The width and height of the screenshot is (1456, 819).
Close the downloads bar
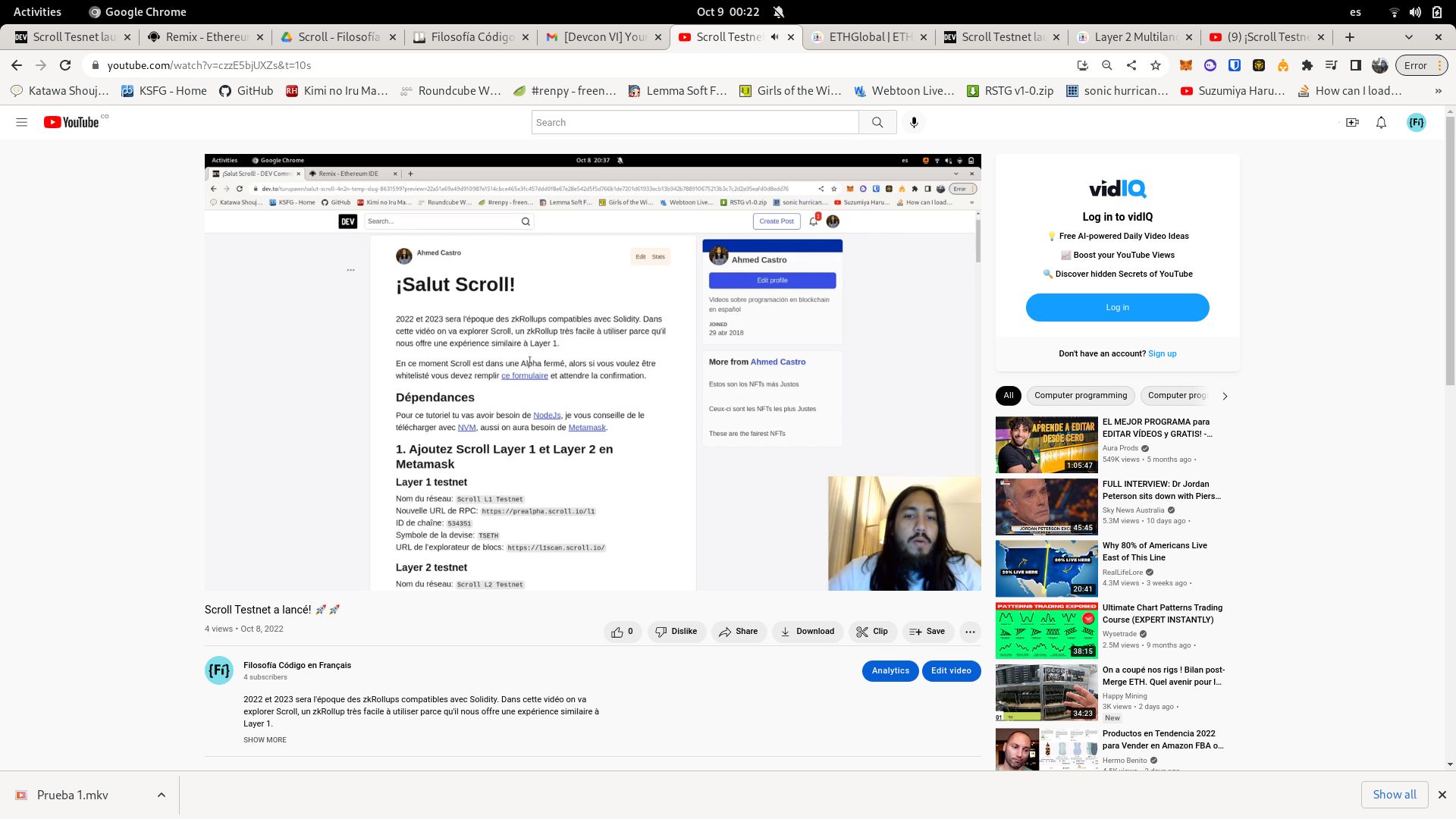click(x=1442, y=795)
